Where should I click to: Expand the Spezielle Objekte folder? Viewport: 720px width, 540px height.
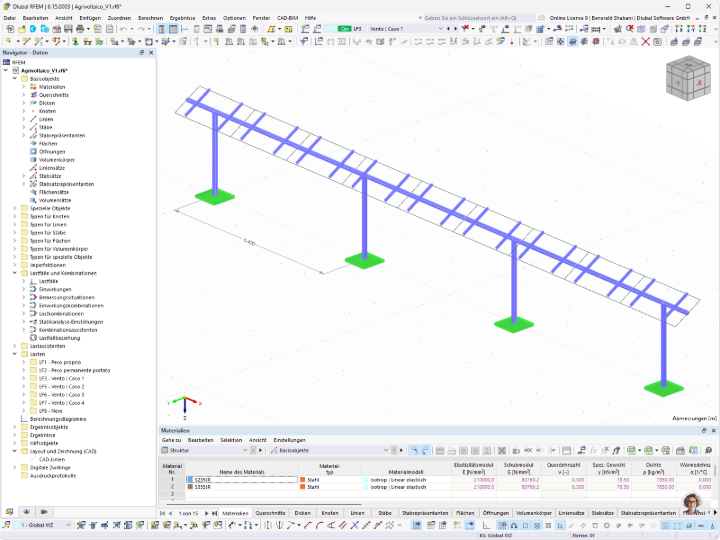point(15,208)
